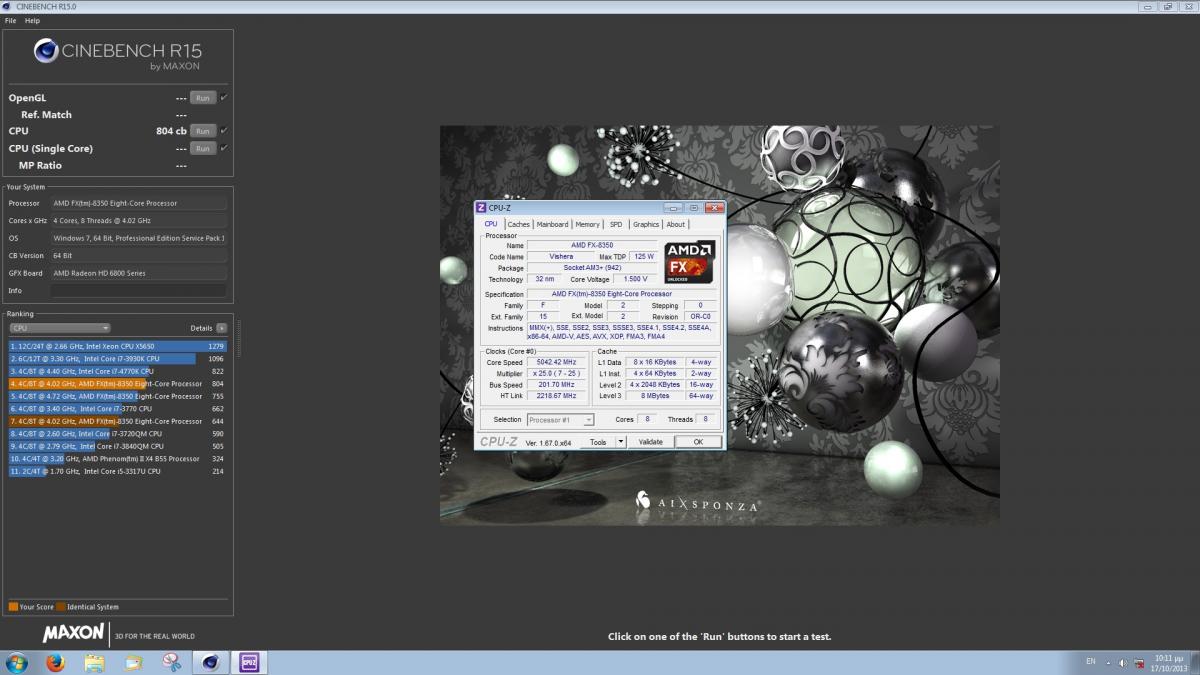Open the About tab in CPU-Z
This screenshot has height=675, width=1200.
point(676,224)
